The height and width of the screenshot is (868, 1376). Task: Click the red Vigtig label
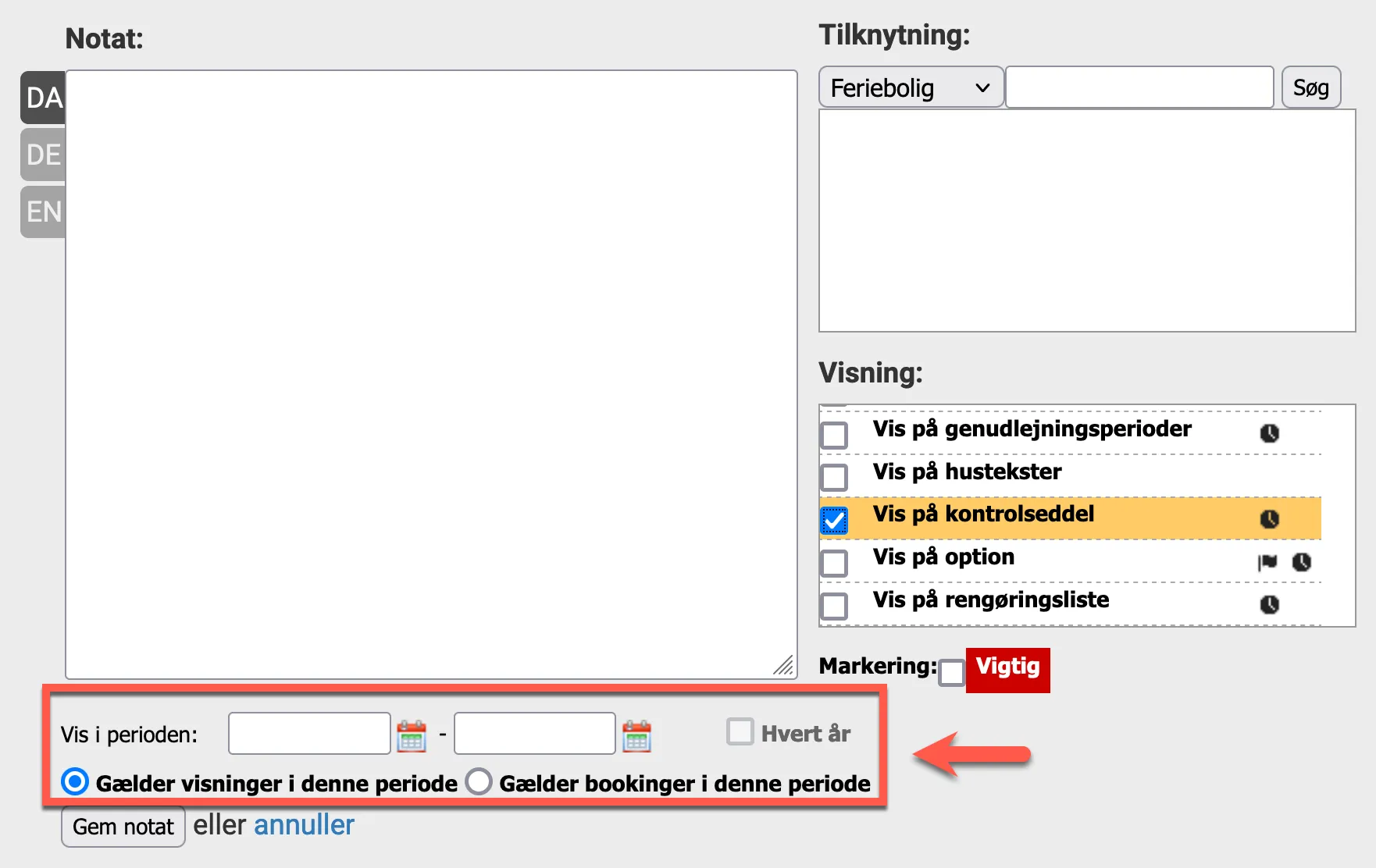1007,669
